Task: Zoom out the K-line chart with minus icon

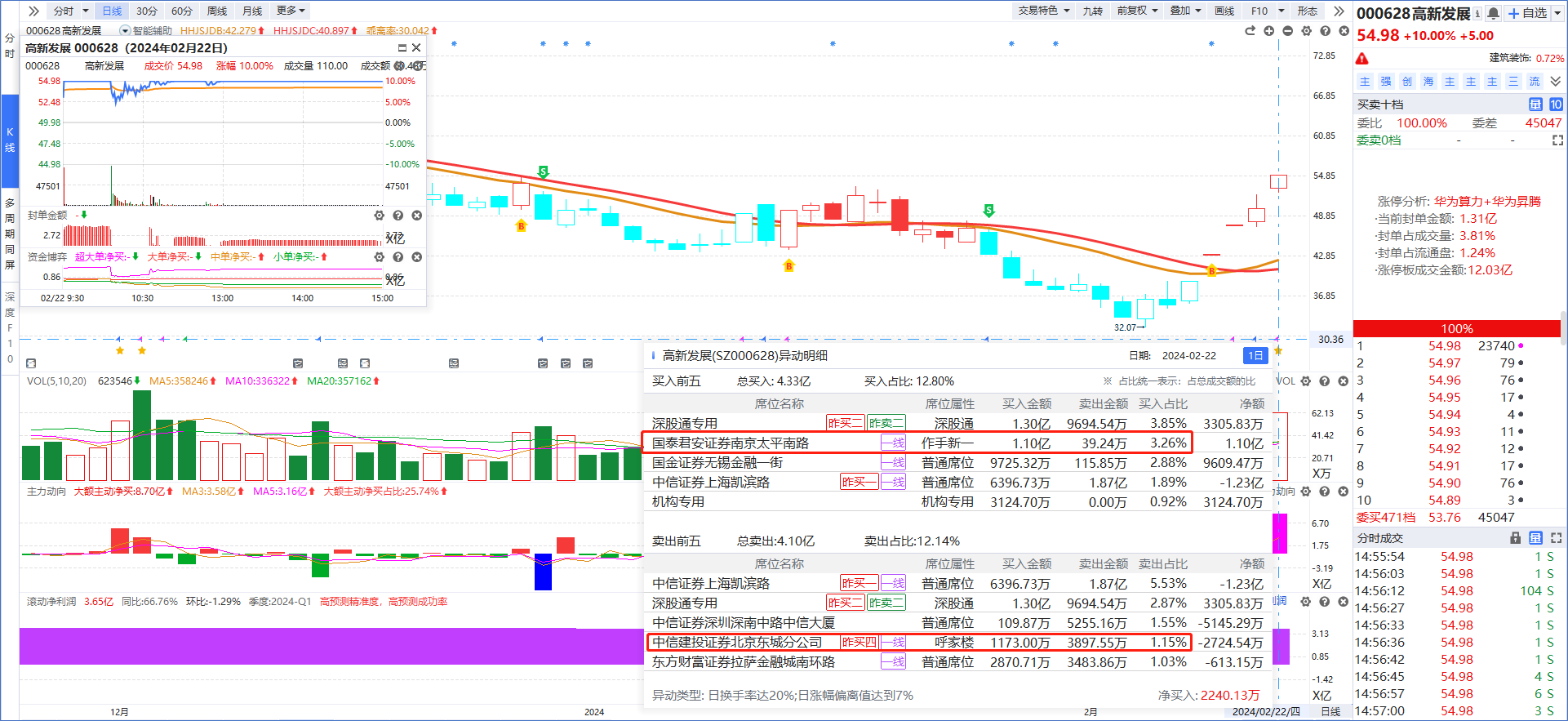Action: (1287, 31)
